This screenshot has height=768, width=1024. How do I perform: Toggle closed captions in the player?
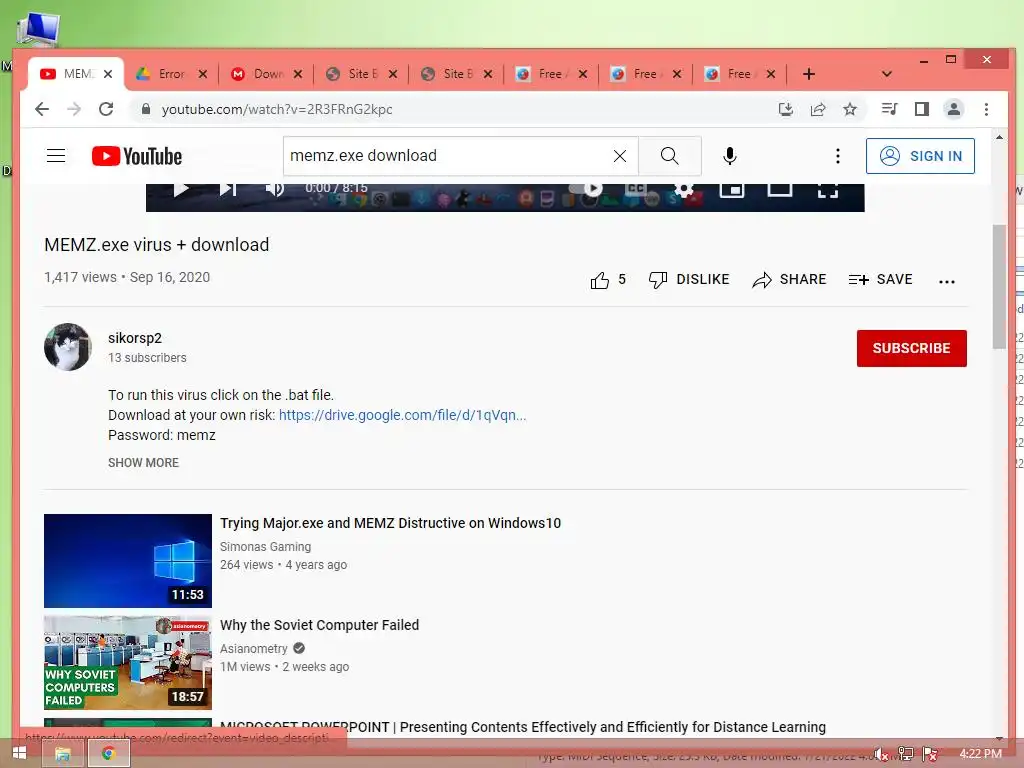pyautogui.click(x=636, y=189)
